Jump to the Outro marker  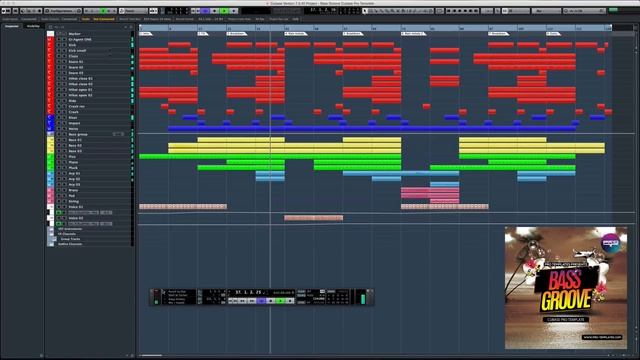tap(553, 33)
